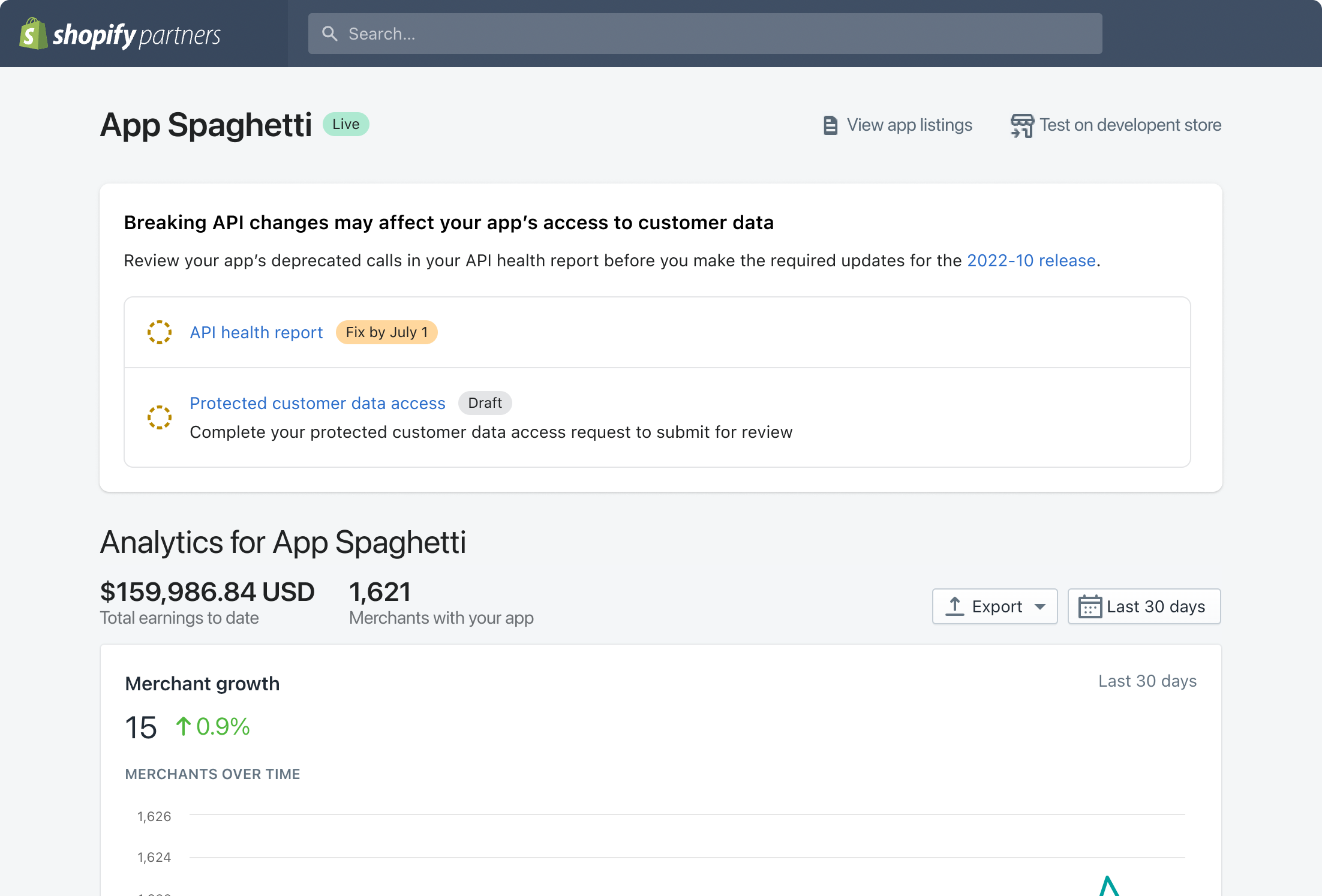Click the upload arrow icon on Export

(954, 606)
